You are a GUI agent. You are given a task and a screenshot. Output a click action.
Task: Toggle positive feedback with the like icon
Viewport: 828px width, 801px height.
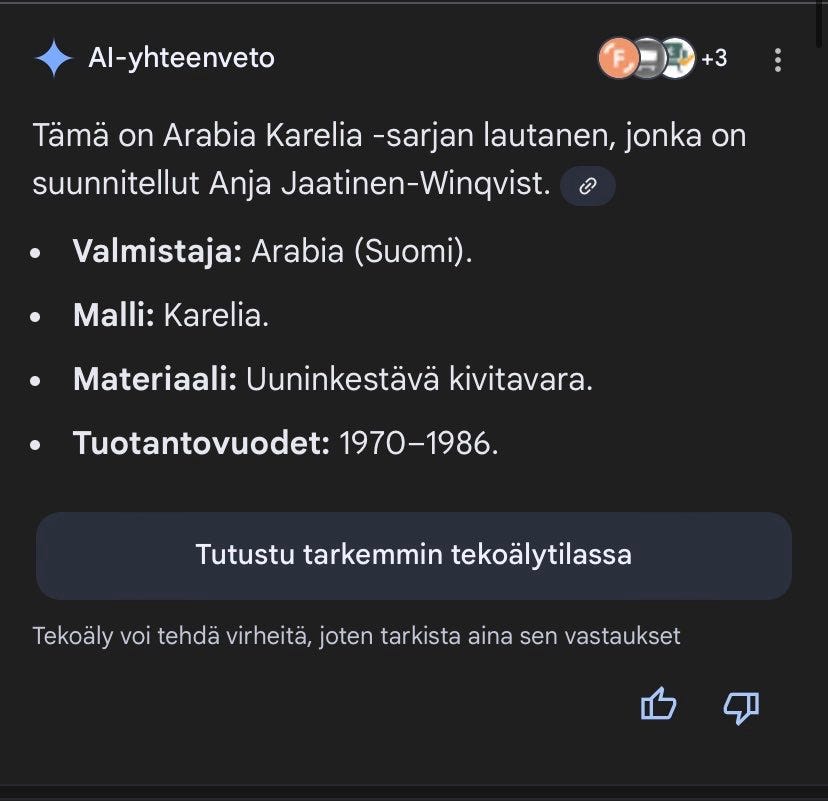coord(659,707)
